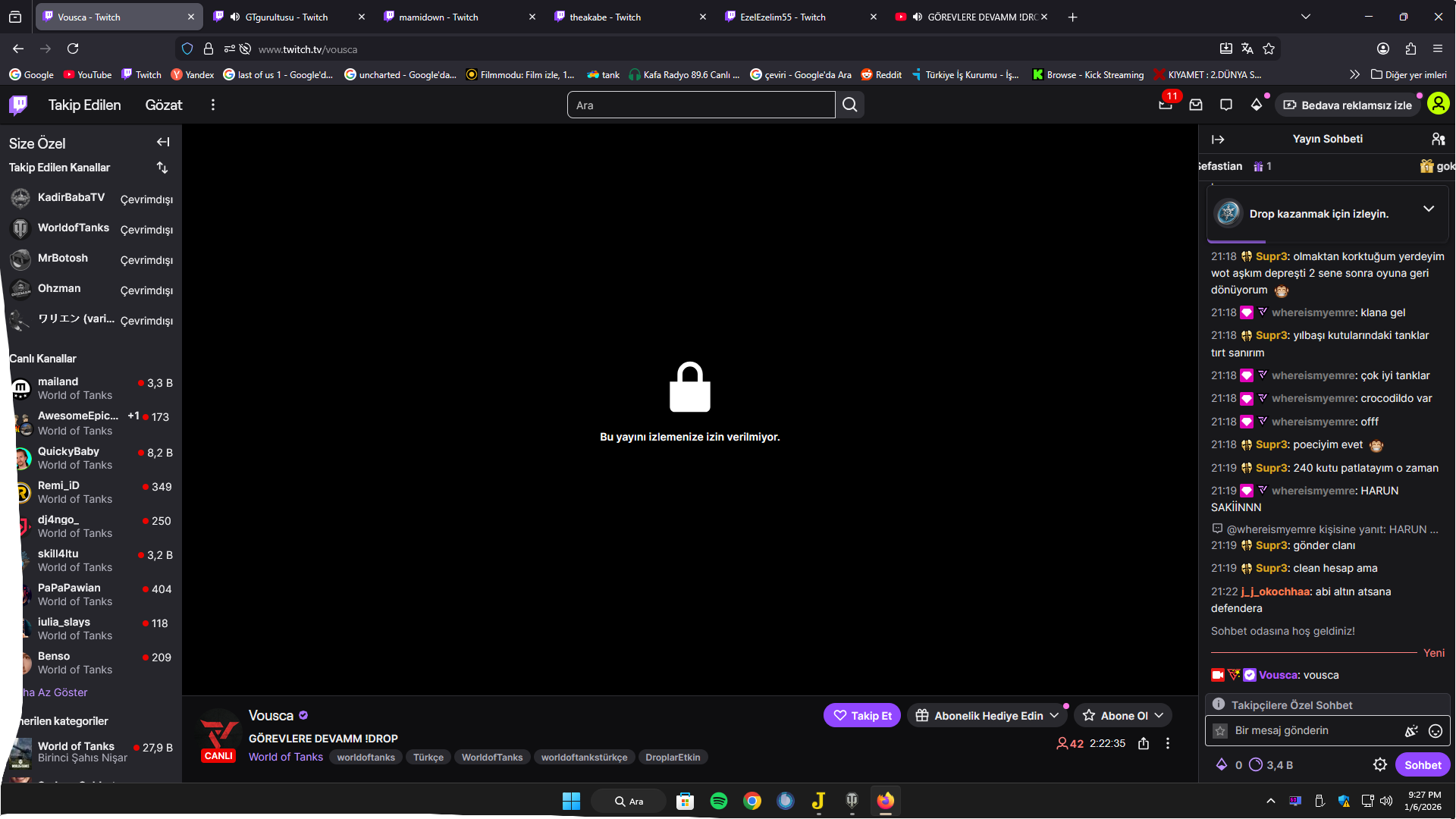
Task: Open the bits diamond icon in top bar
Action: (x=1257, y=105)
